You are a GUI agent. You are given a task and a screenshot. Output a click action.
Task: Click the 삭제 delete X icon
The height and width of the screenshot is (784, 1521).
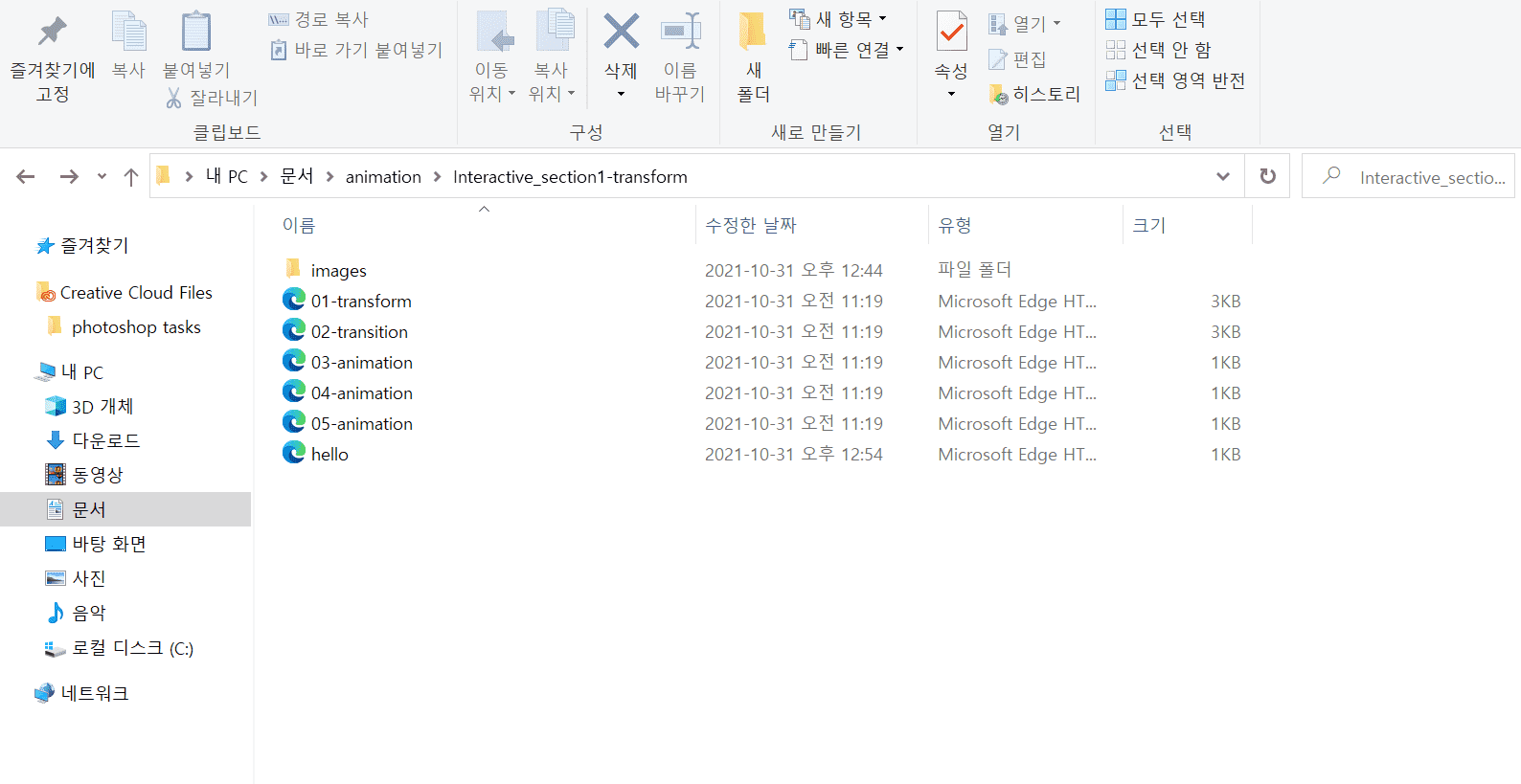tap(621, 32)
